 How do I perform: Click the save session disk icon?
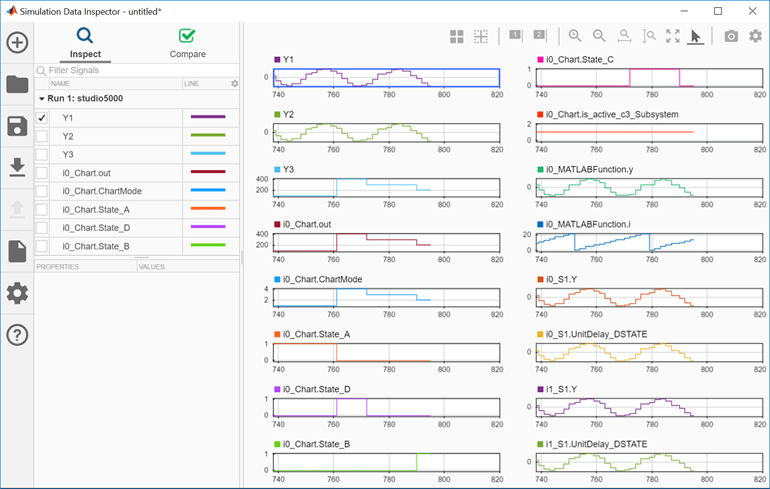pos(17,126)
